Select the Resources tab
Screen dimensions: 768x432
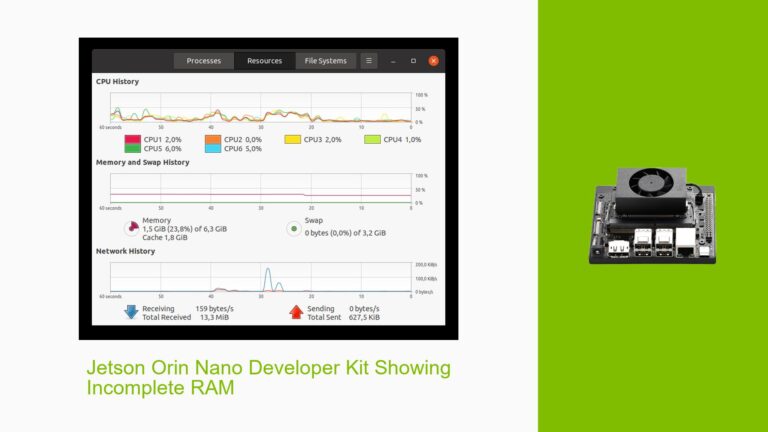pyautogui.click(x=264, y=61)
